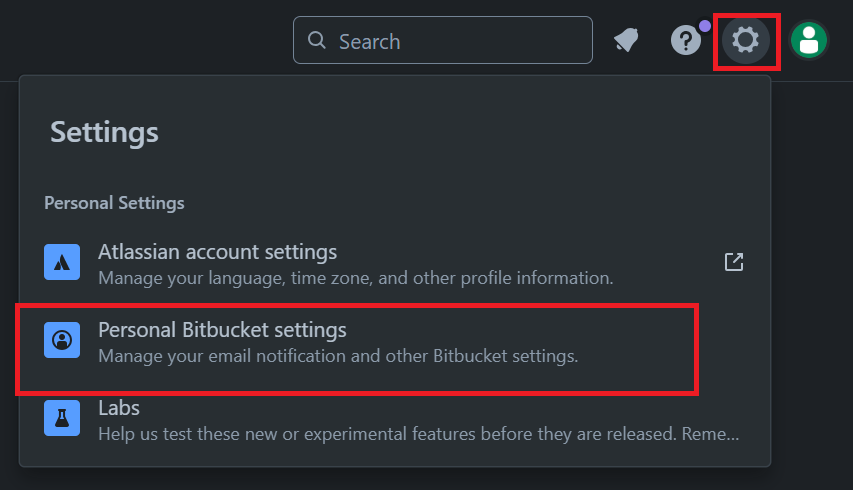Click the Settings panel heading

pos(104,131)
